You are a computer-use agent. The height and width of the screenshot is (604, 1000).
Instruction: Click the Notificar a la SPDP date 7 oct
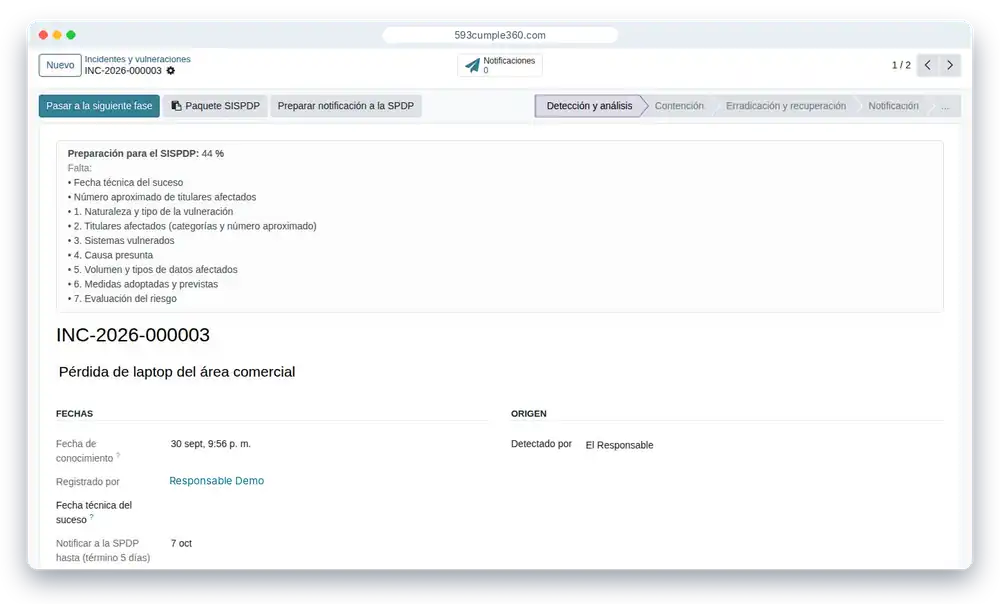pyautogui.click(x=181, y=543)
